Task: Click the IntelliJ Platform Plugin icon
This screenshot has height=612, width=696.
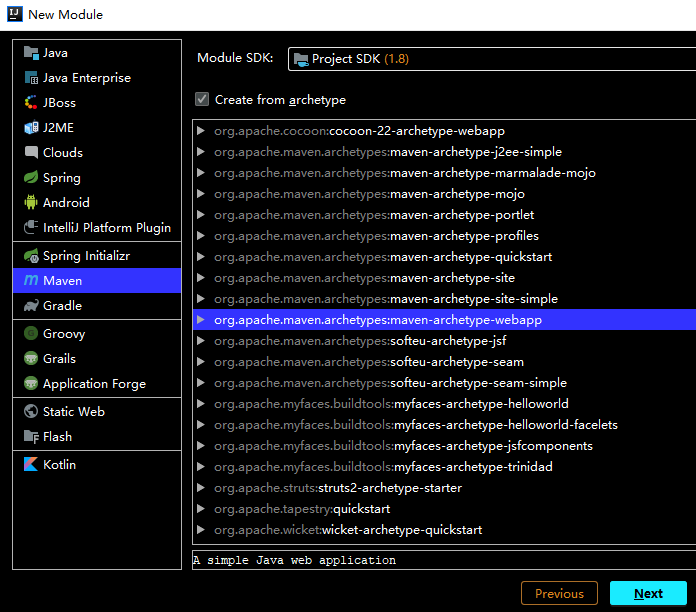Action: tap(31, 227)
